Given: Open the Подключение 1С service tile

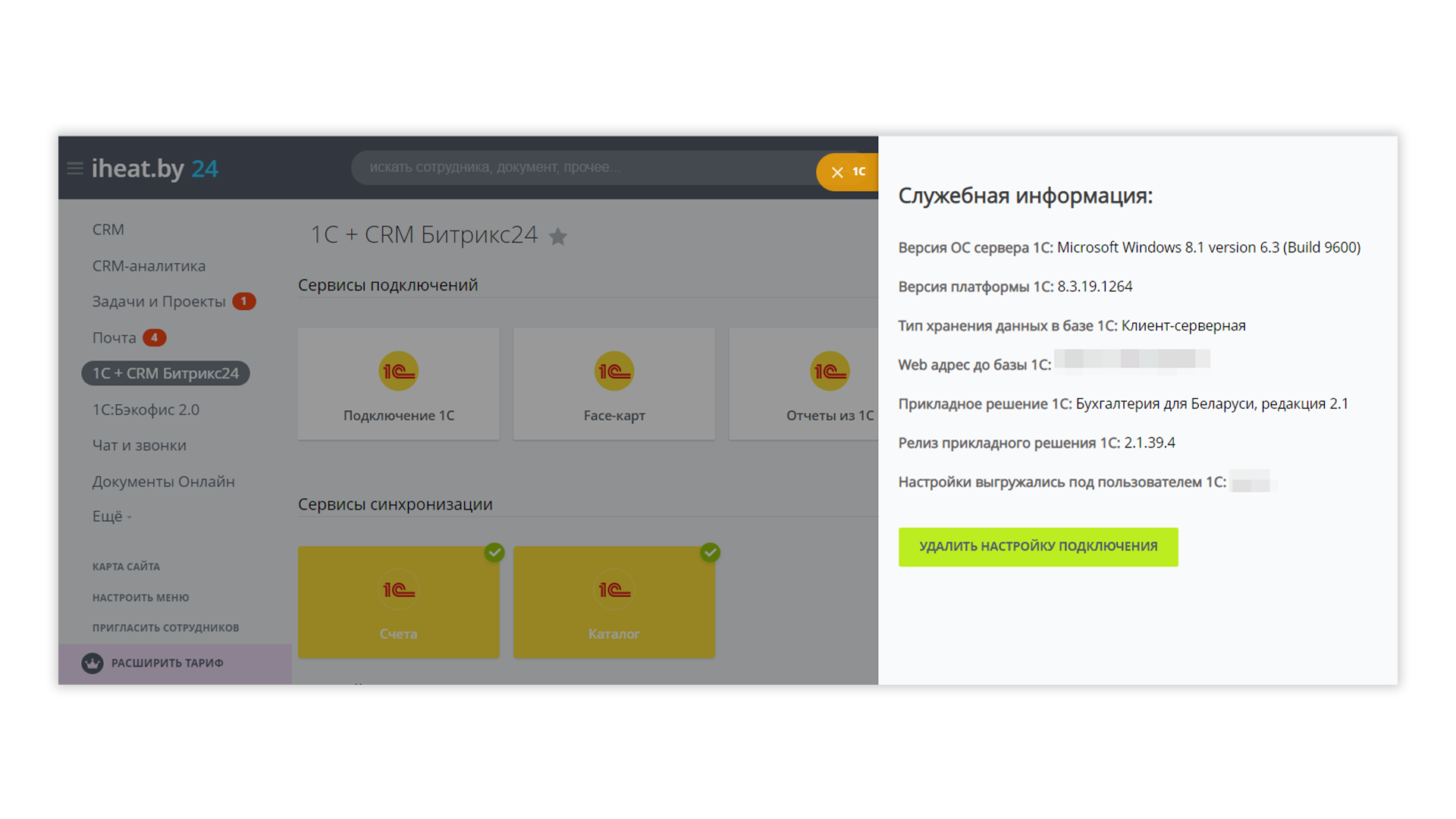Looking at the screenshot, I should coord(398,384).
